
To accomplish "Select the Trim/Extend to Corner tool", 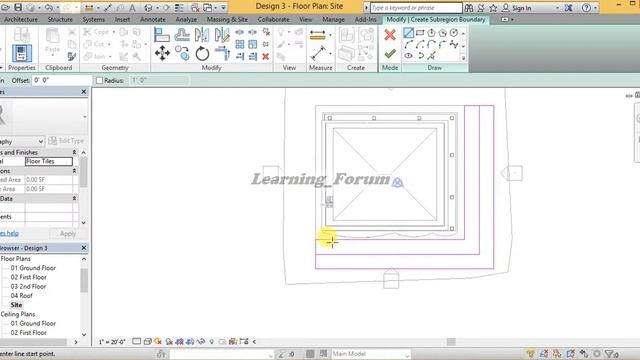I will [x=222, y=53].
